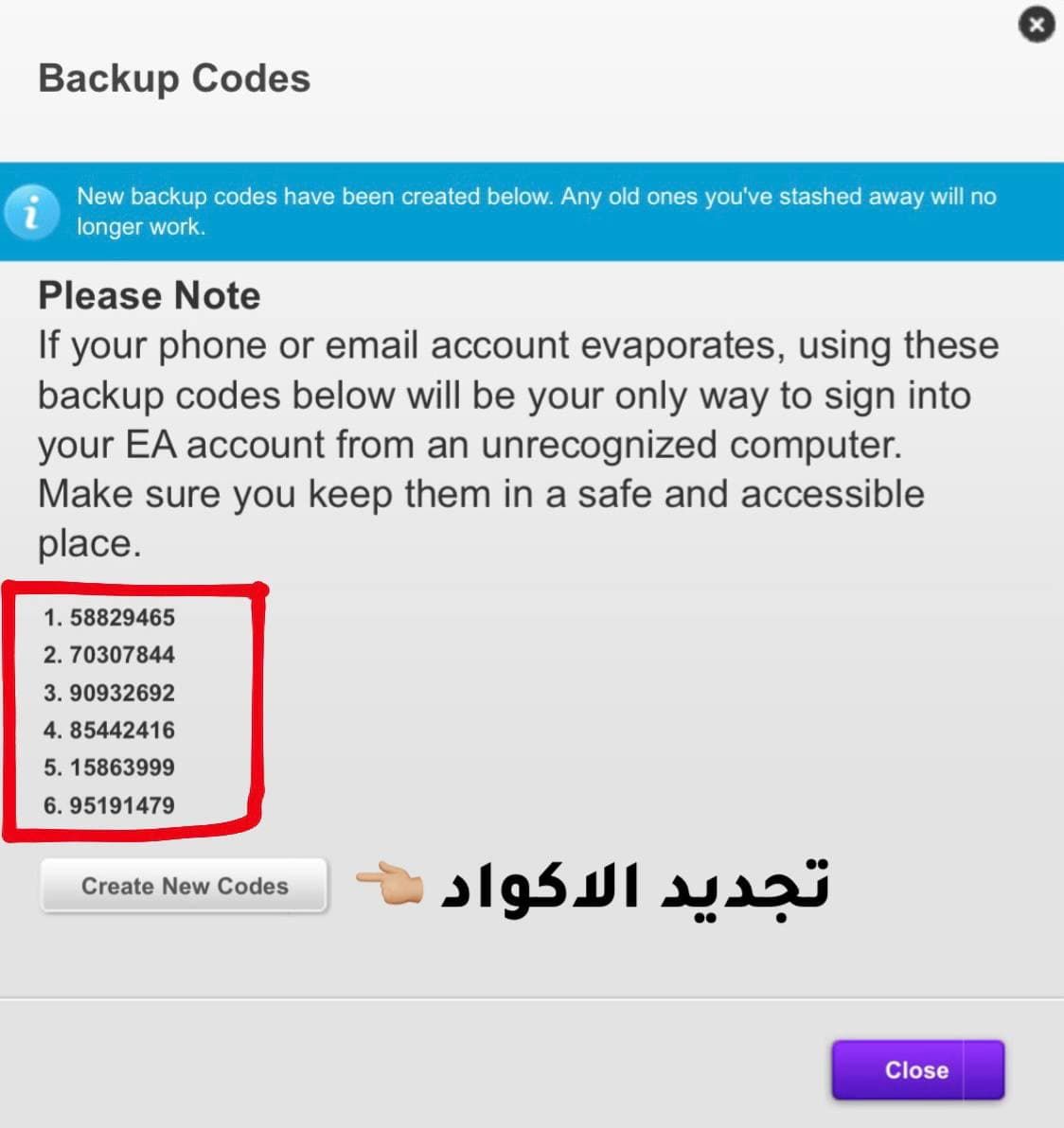The width and height of the screenshot is (1064, 1128).
Task: Click the blue info icon
Action: [x=31, y=211]
